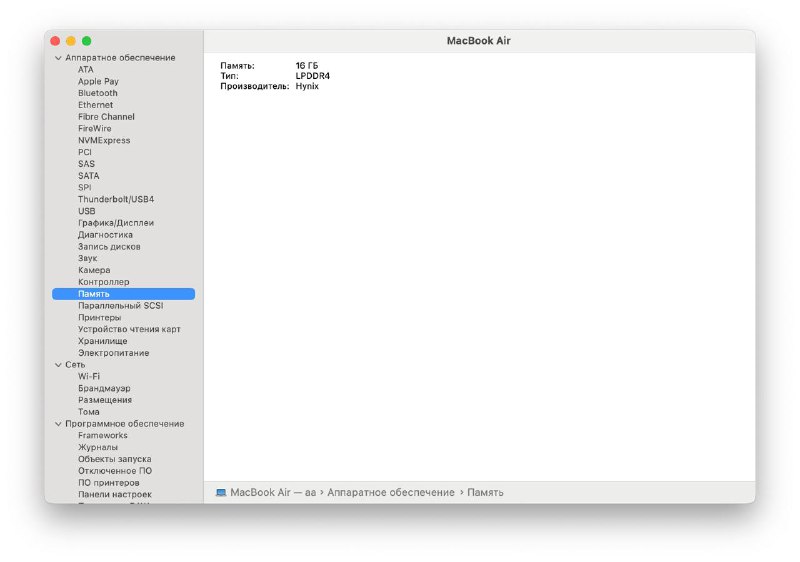Select NVMExpress item

(104, 140)
